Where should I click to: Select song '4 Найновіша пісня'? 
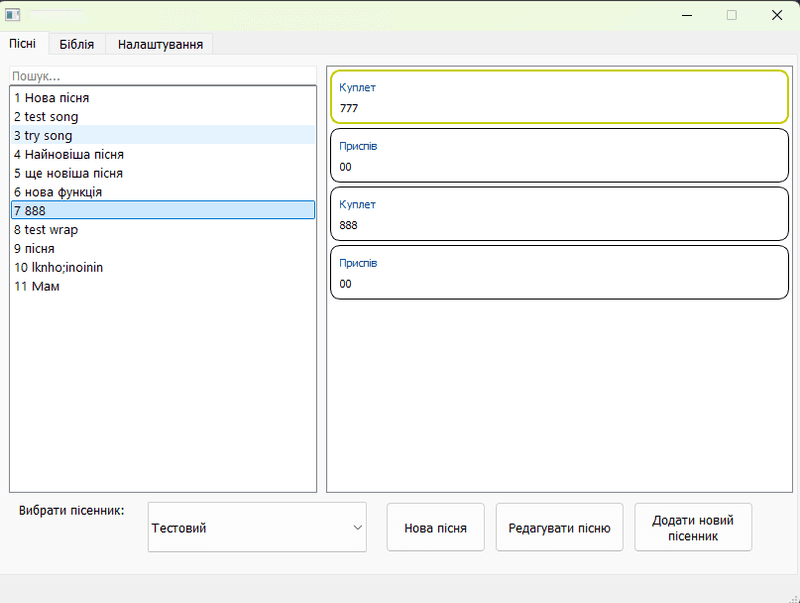coord(163,154)
